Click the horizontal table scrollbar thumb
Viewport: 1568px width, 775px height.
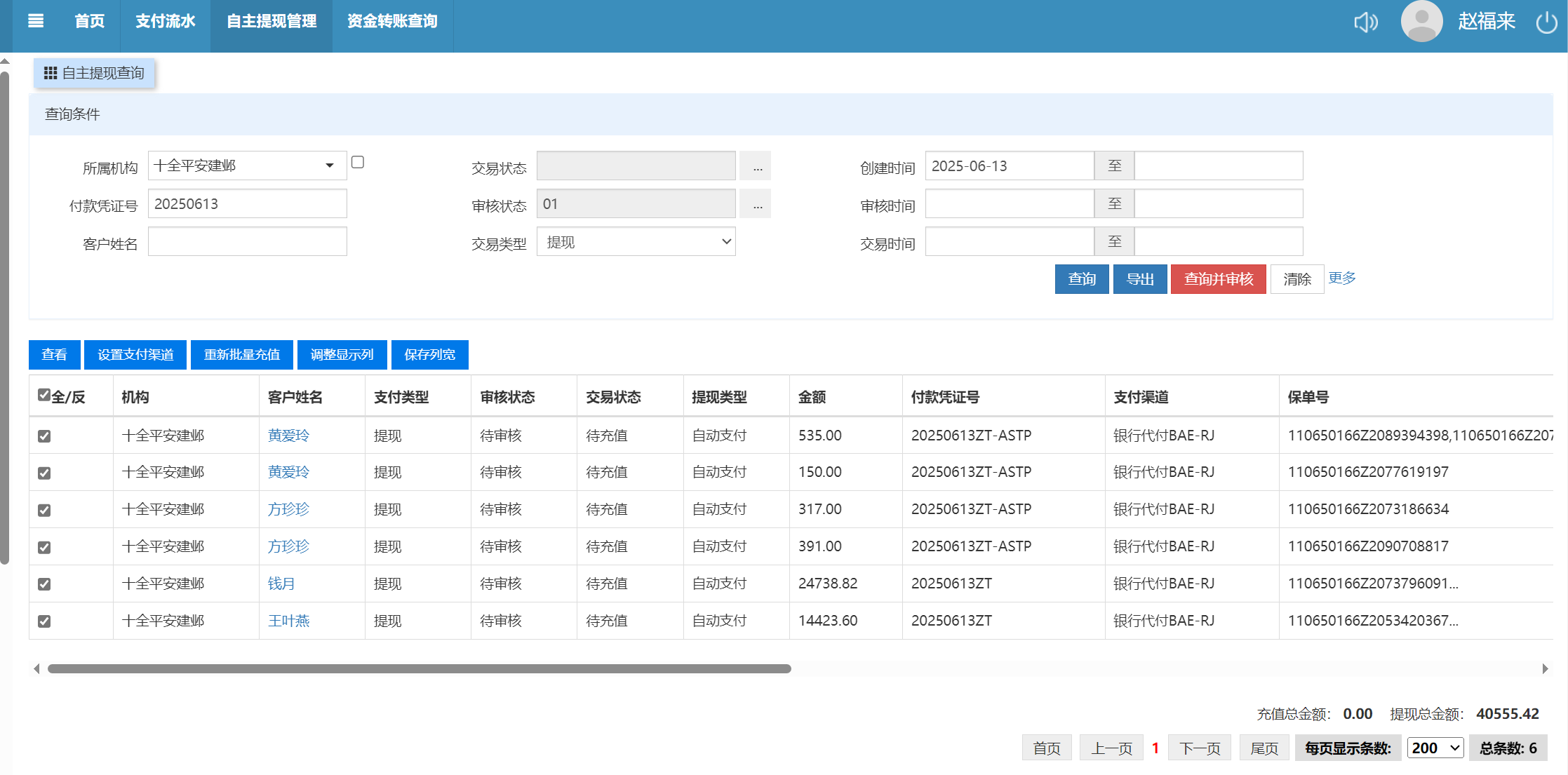tap(419, 669)
